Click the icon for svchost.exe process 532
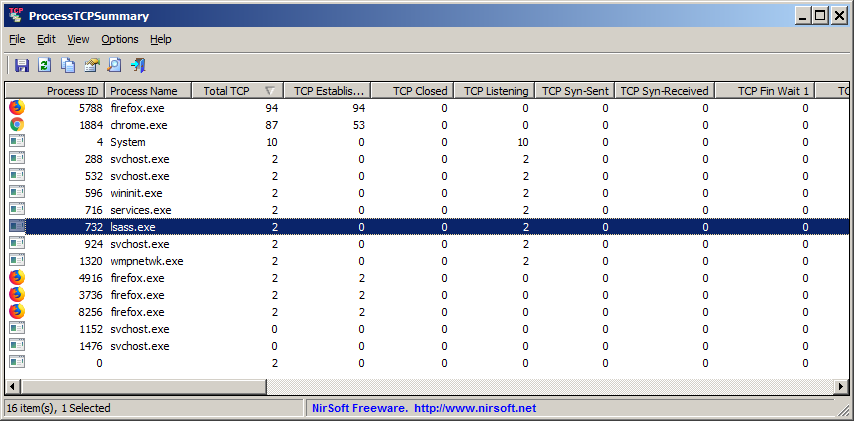This screenshot has height=421, width=854. tap(17, 175)
